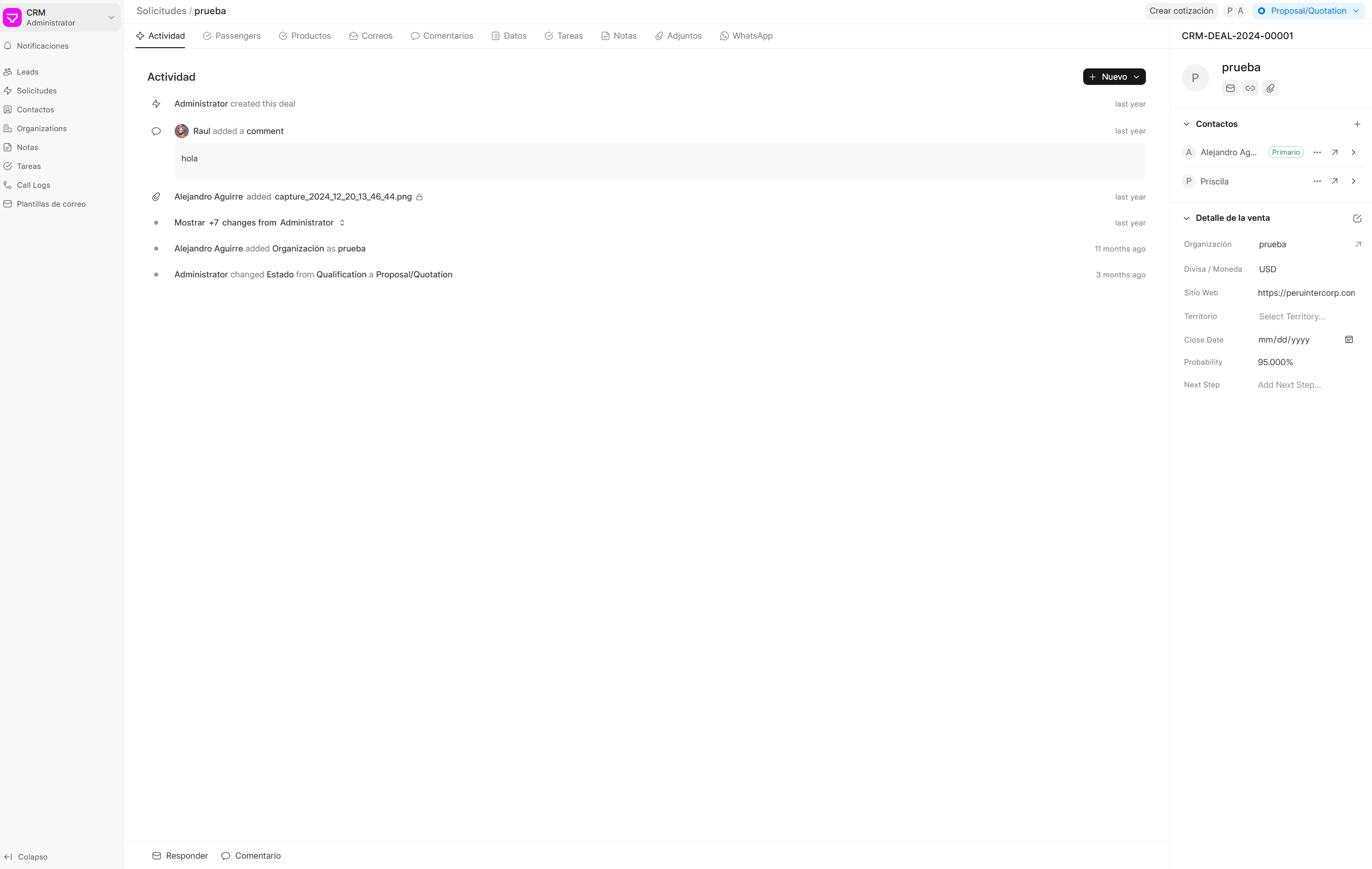Image resolution: width=1372 pixels, height=869 pixels.
Task: Click the attachment paperclip icon under prueba
Action: [1270, 88]
